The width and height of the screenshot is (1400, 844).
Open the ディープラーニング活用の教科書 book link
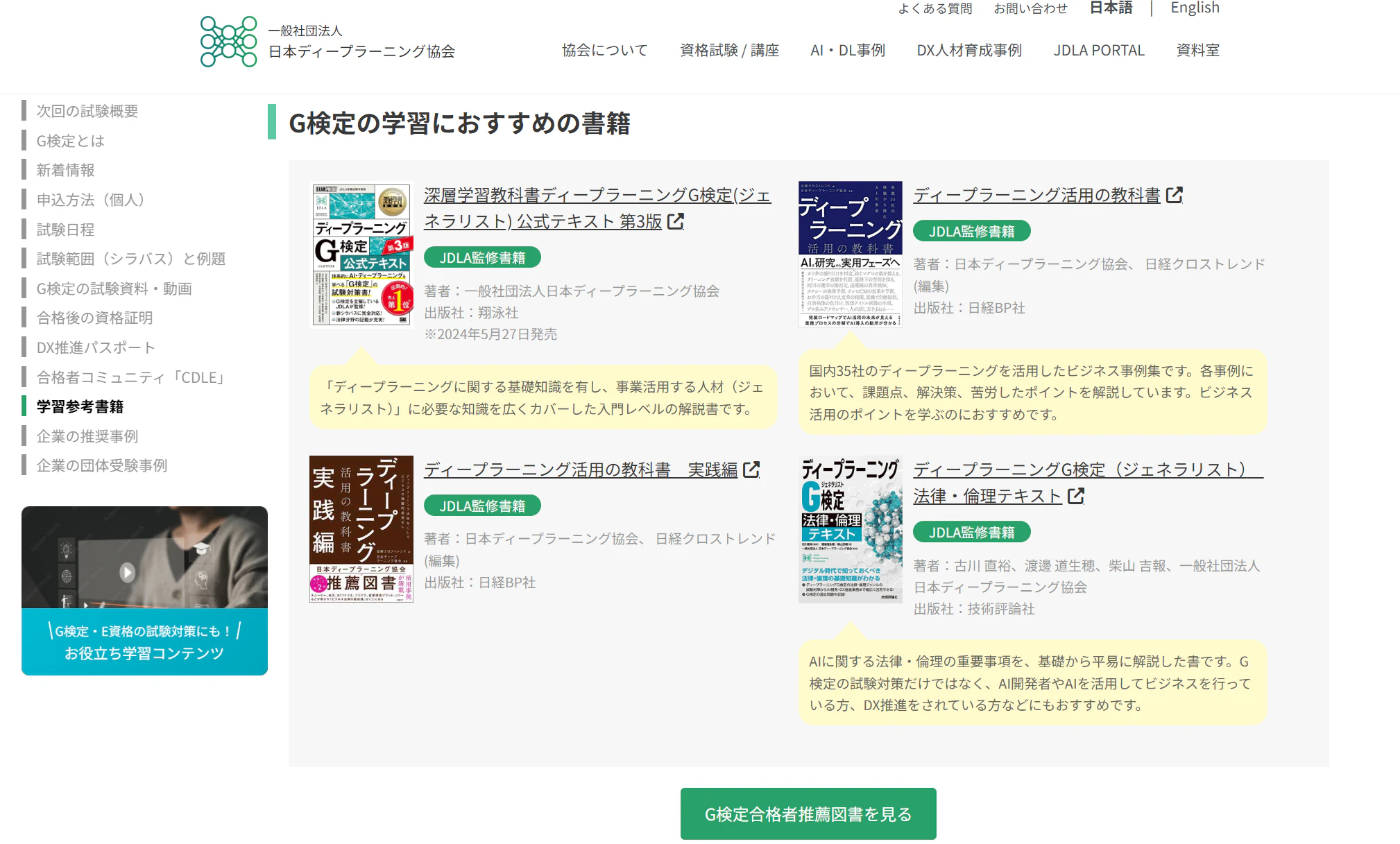pyautogui.click(x=1037, y=196)
